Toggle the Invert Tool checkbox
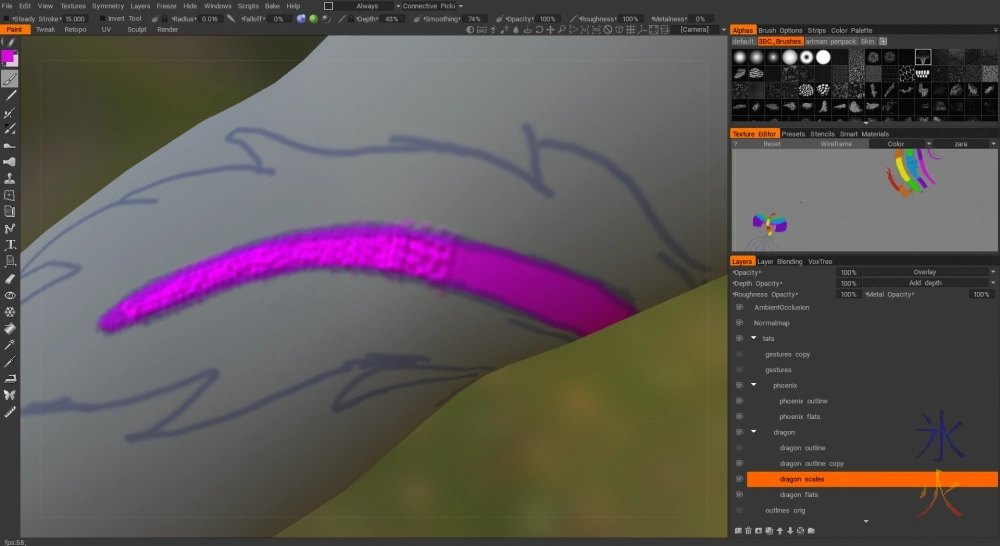Screen dimensions: 1000x546 point(100,19)
